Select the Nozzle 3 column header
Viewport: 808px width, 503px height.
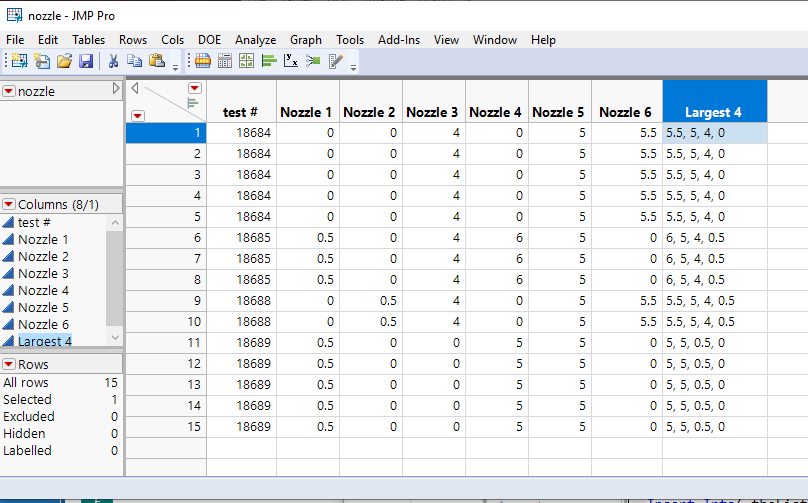[432, 112]
